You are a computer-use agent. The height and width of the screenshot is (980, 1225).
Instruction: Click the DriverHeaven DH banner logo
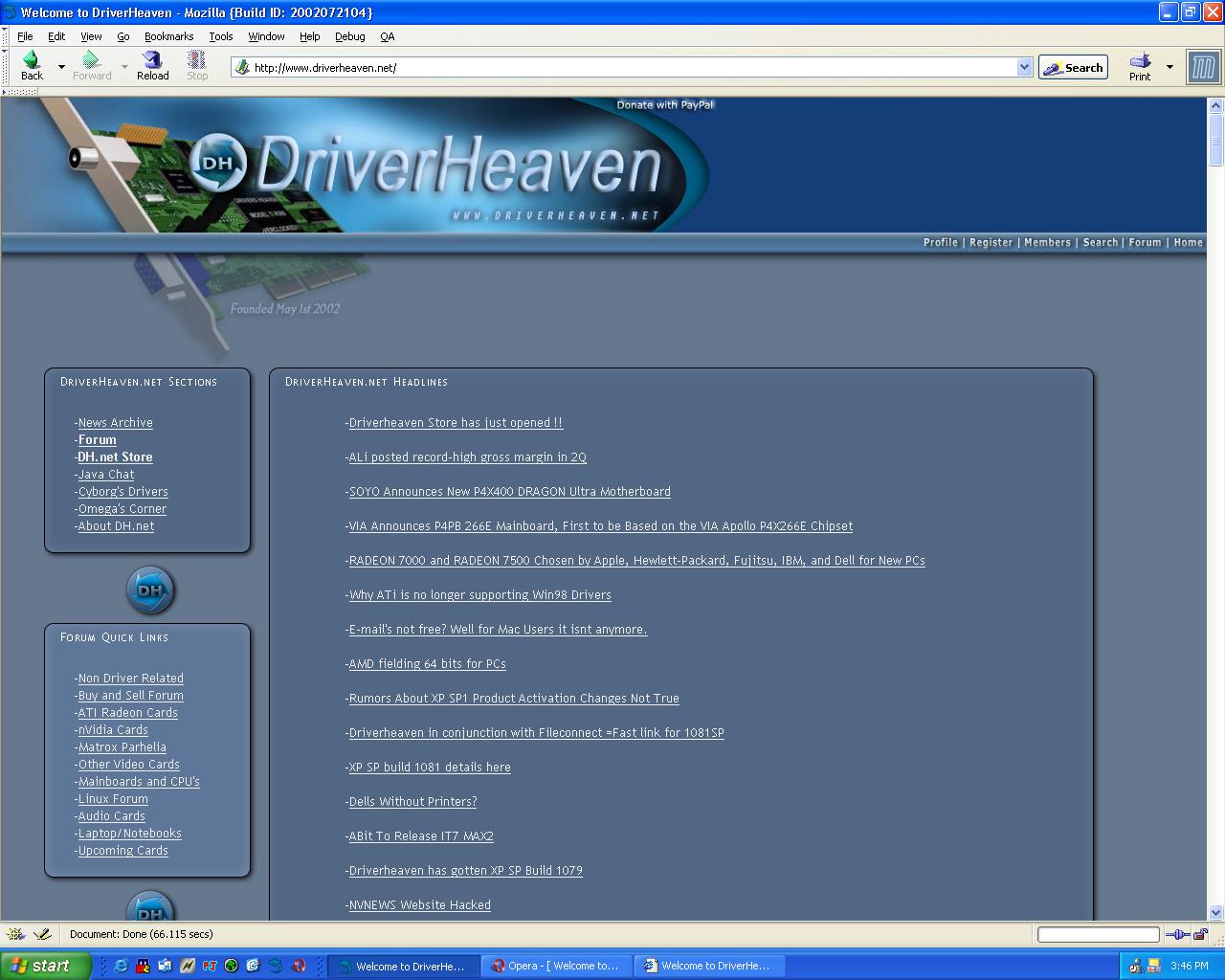[x=218, y=162]
